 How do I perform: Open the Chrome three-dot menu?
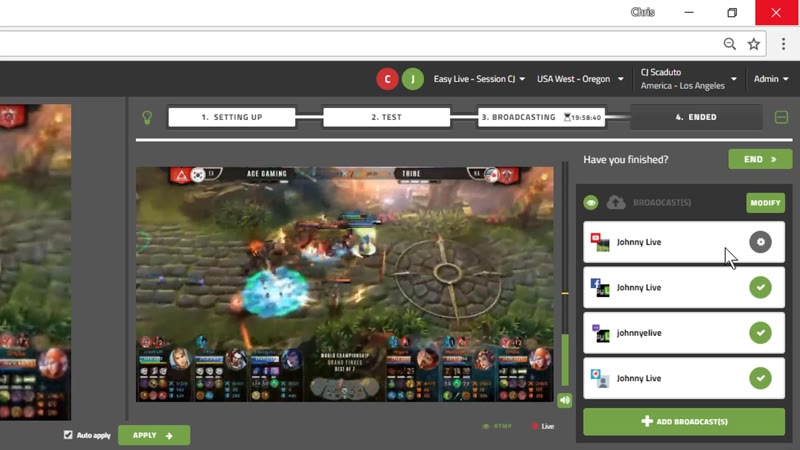tap(783, 44)
